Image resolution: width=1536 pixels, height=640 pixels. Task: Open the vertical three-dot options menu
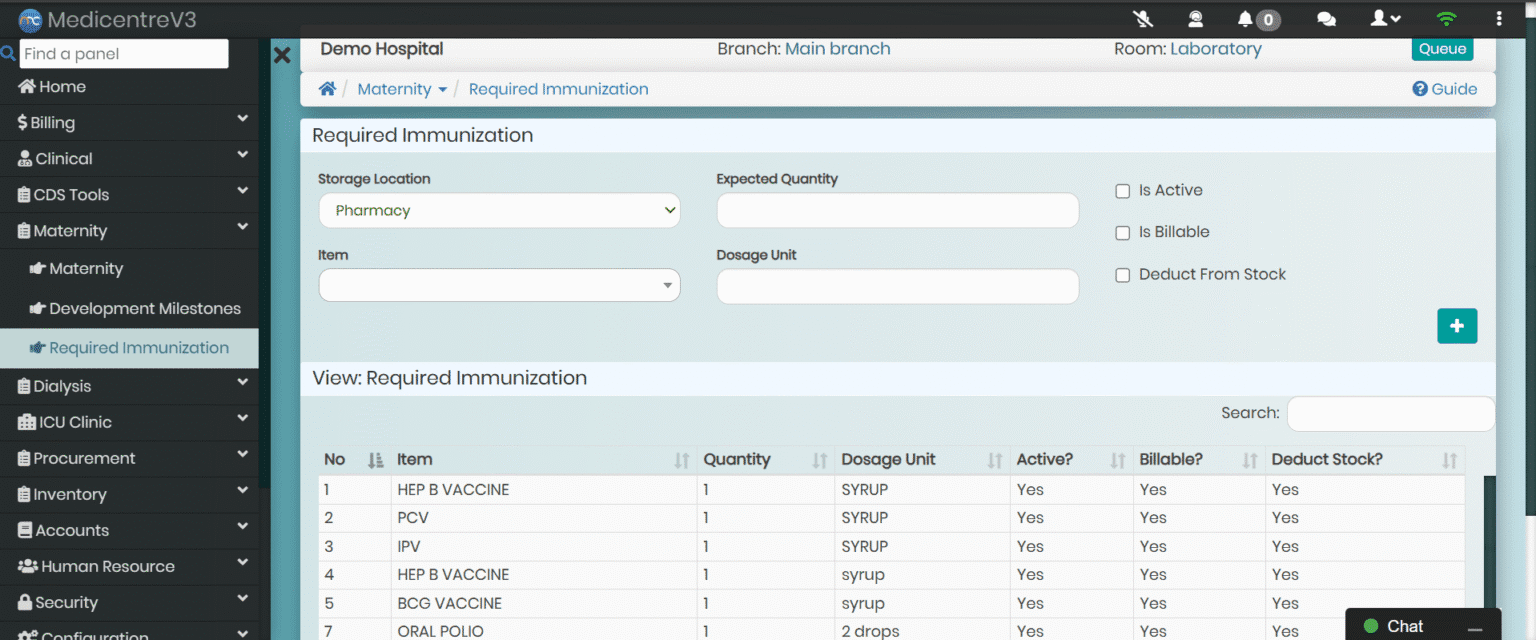pyautogui.click(x=1498, y=19)
